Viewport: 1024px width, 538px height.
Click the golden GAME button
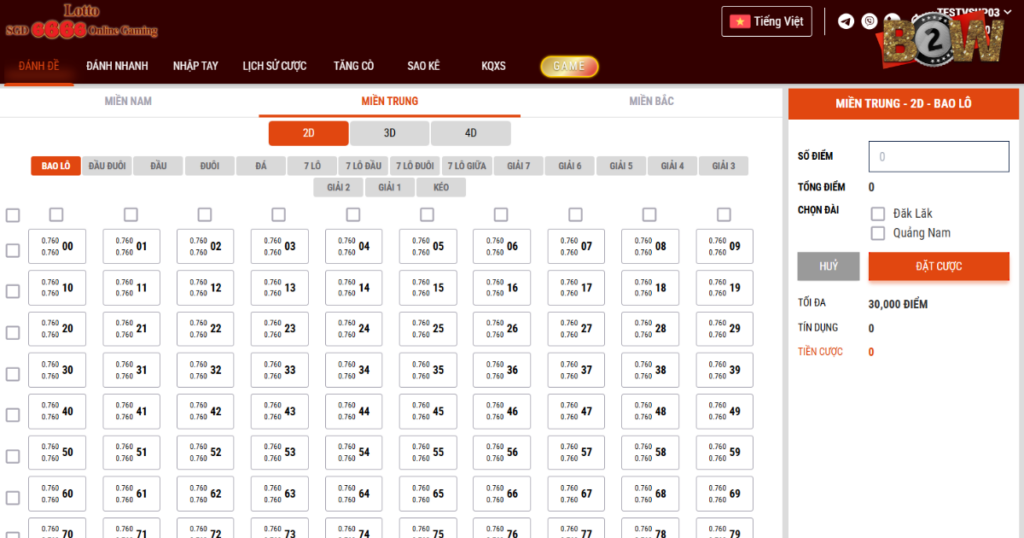[569, 66]
